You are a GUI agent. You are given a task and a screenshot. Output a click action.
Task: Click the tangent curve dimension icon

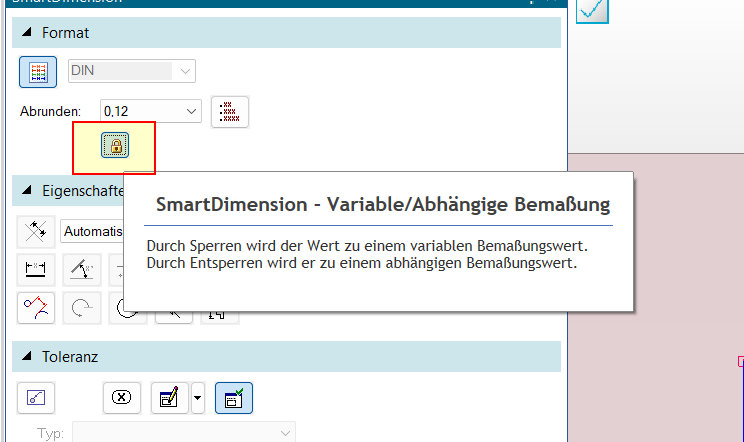tap(36, 308)
